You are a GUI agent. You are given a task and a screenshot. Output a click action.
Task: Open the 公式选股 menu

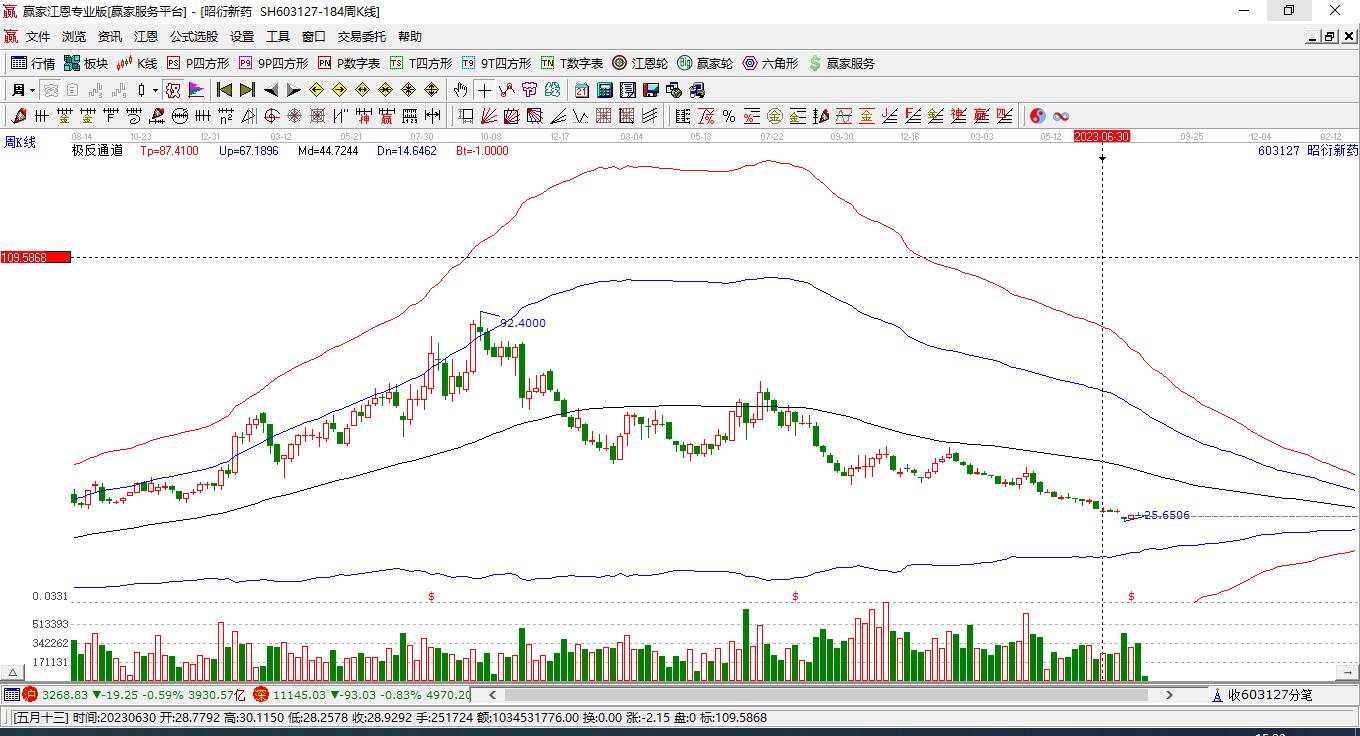pos(194,37)
